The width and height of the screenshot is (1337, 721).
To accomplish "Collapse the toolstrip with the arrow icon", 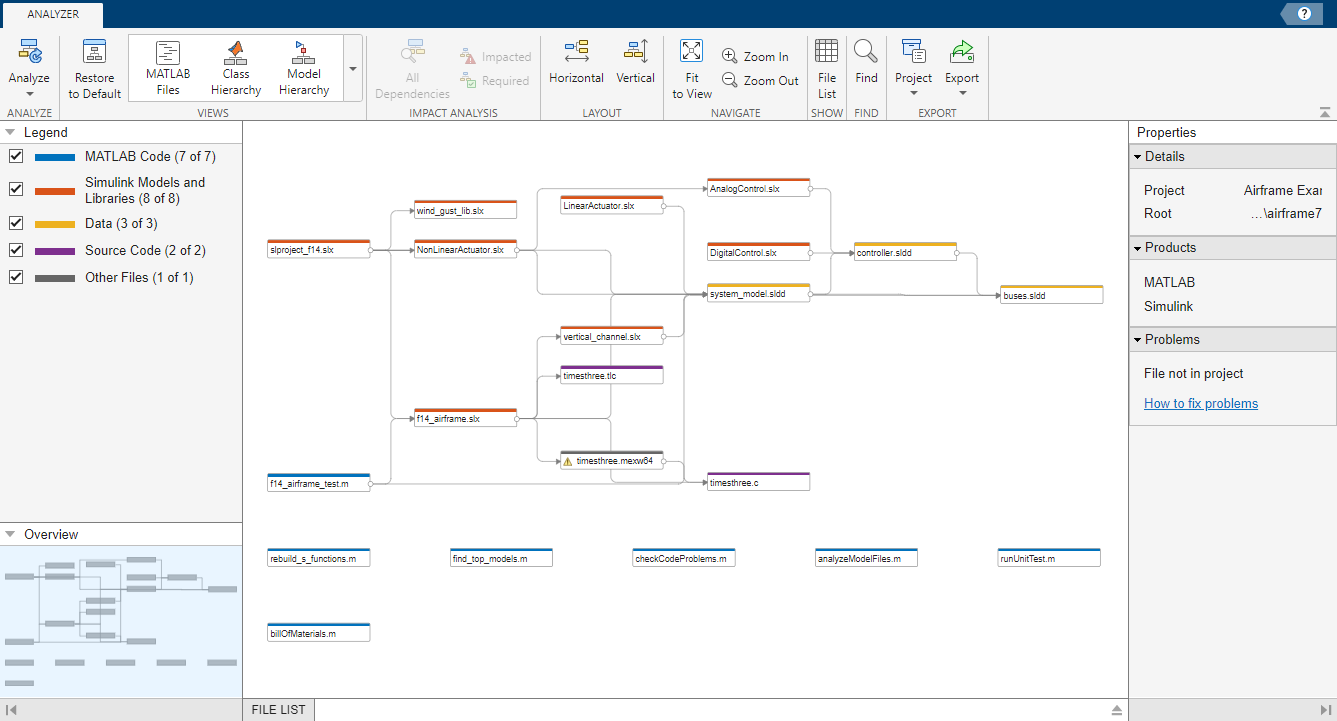I will tap(1325, 112).
